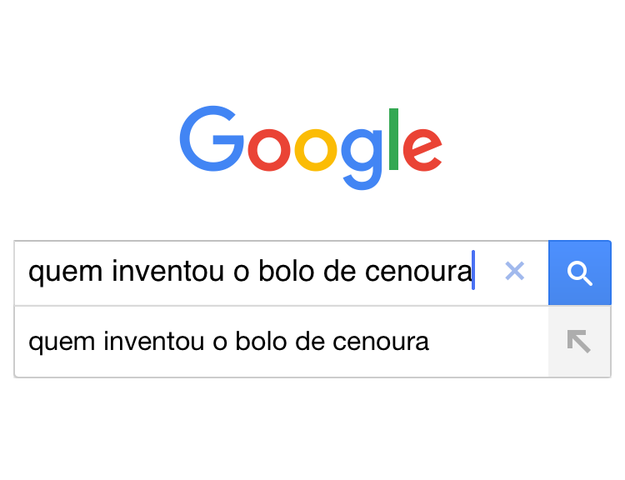Screen dimensions: 625x480
Task: Click the blue capital G in the logo
Action: click(x=212, y=138)
